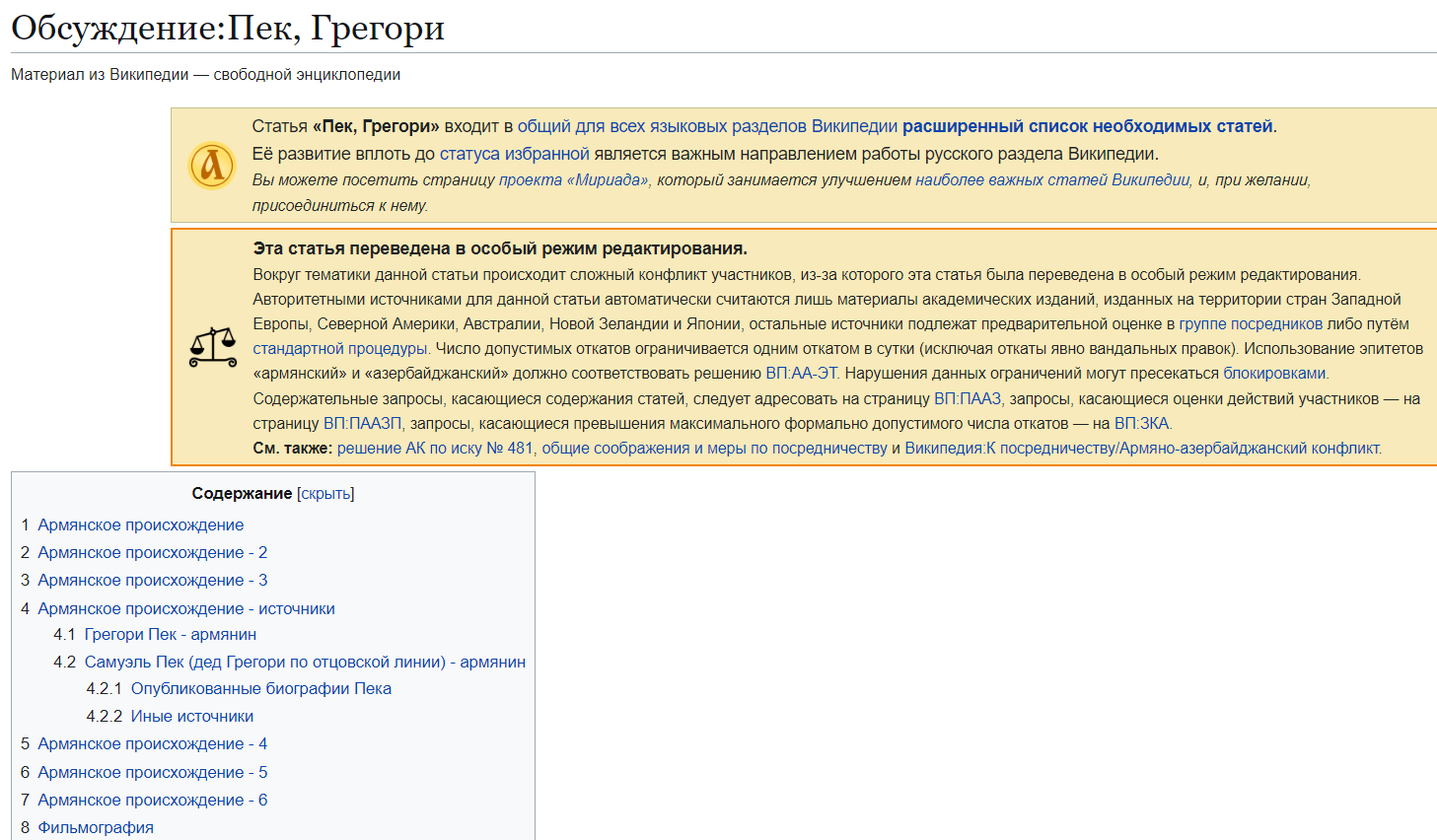
Task: Open the 'ВП:ПААЗП' link
Action: tap(363, 424)
